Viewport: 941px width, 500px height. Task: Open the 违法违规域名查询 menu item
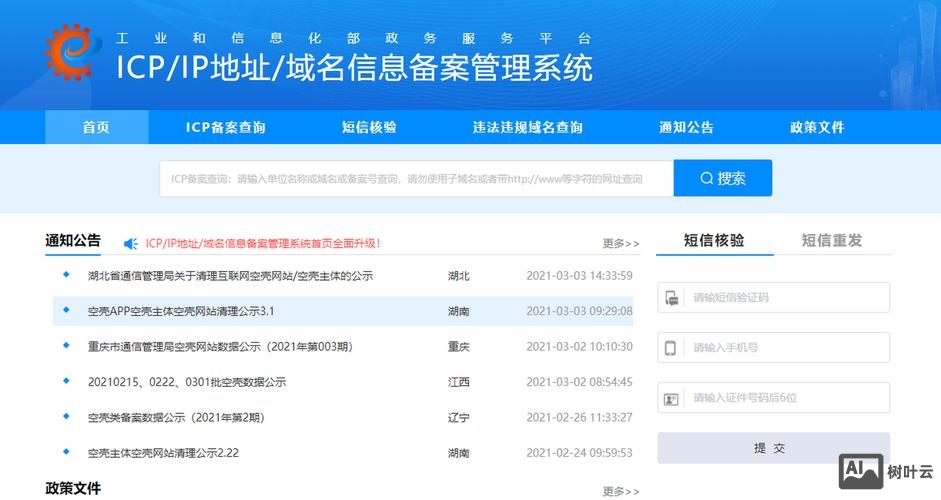click(528, 127)
